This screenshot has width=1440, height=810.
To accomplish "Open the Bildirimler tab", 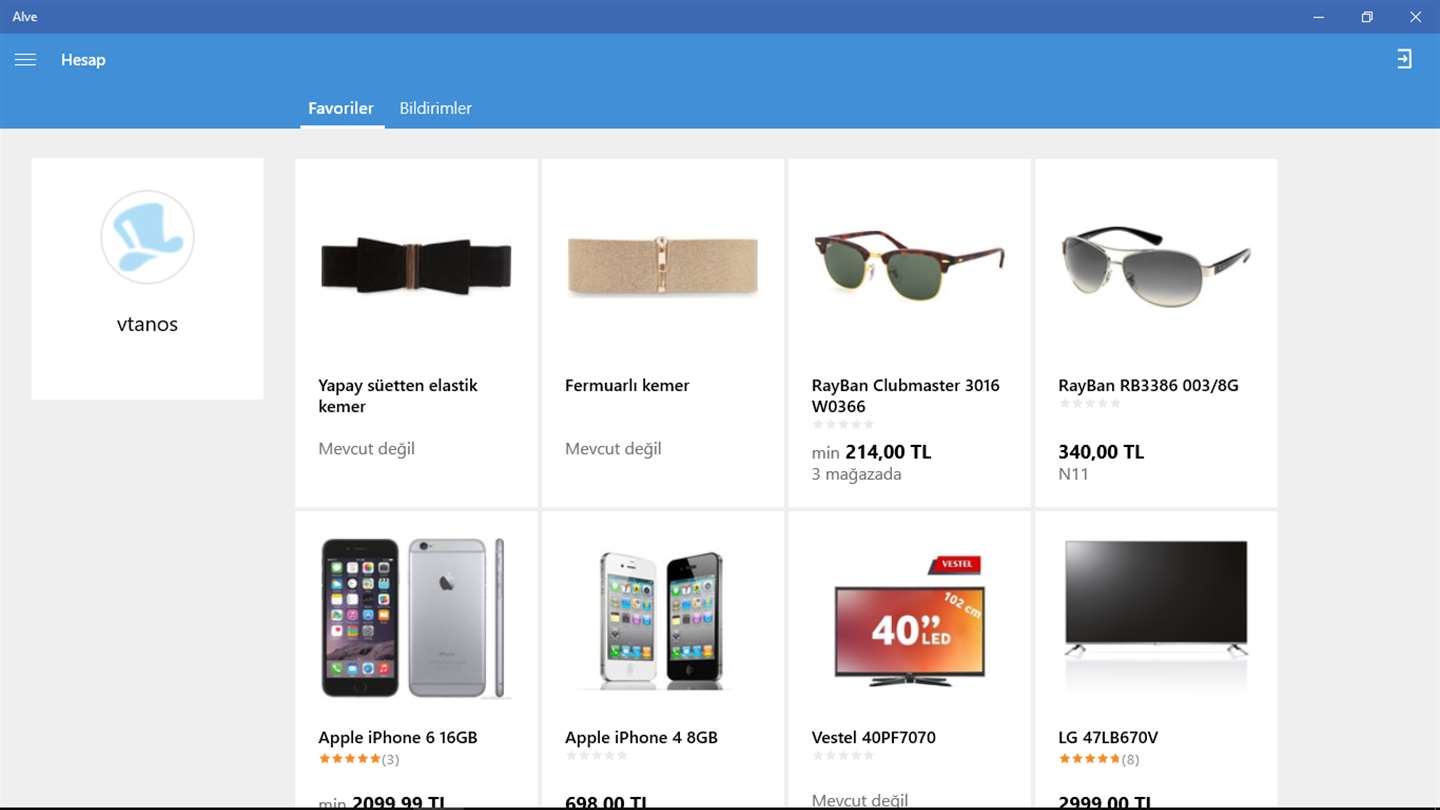I will pyautogui.click(x=435, y=108).
